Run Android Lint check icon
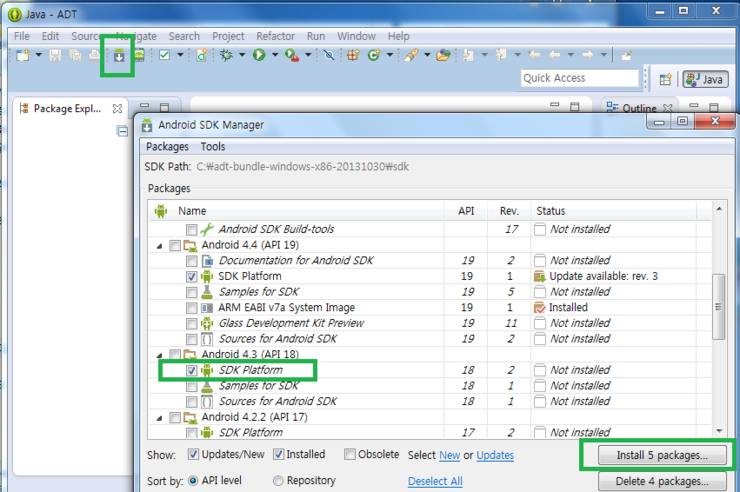 pos(164,56)
